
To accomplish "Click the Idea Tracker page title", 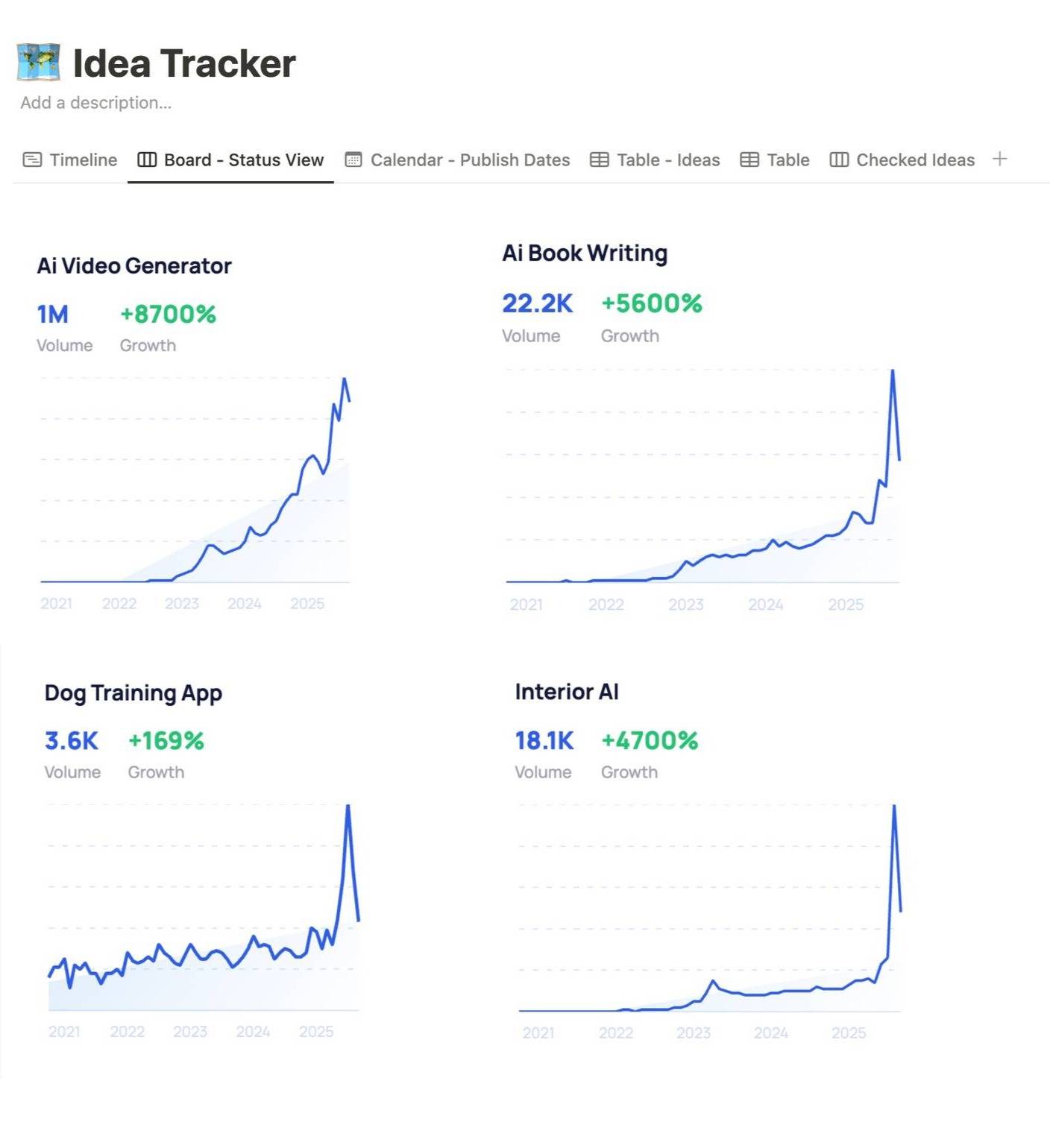I will coord(184,63).
